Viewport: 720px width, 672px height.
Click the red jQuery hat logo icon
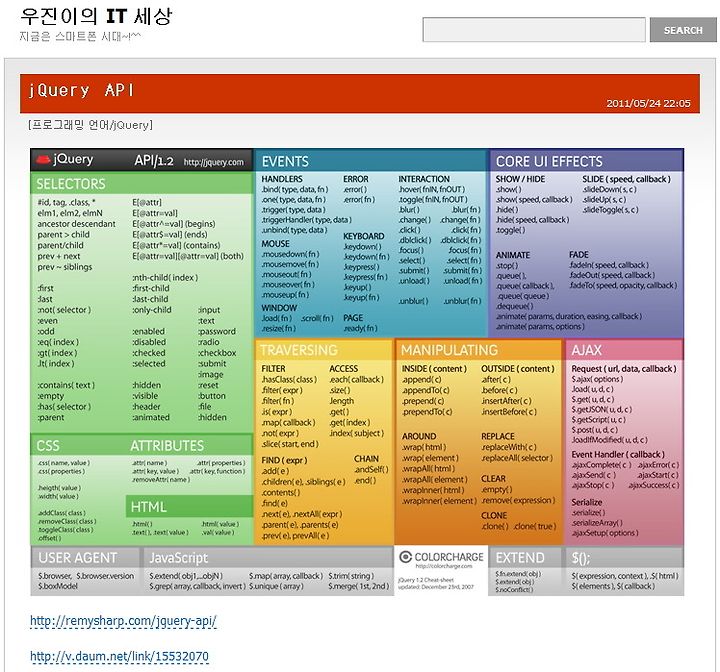click(x=43, y=159)
